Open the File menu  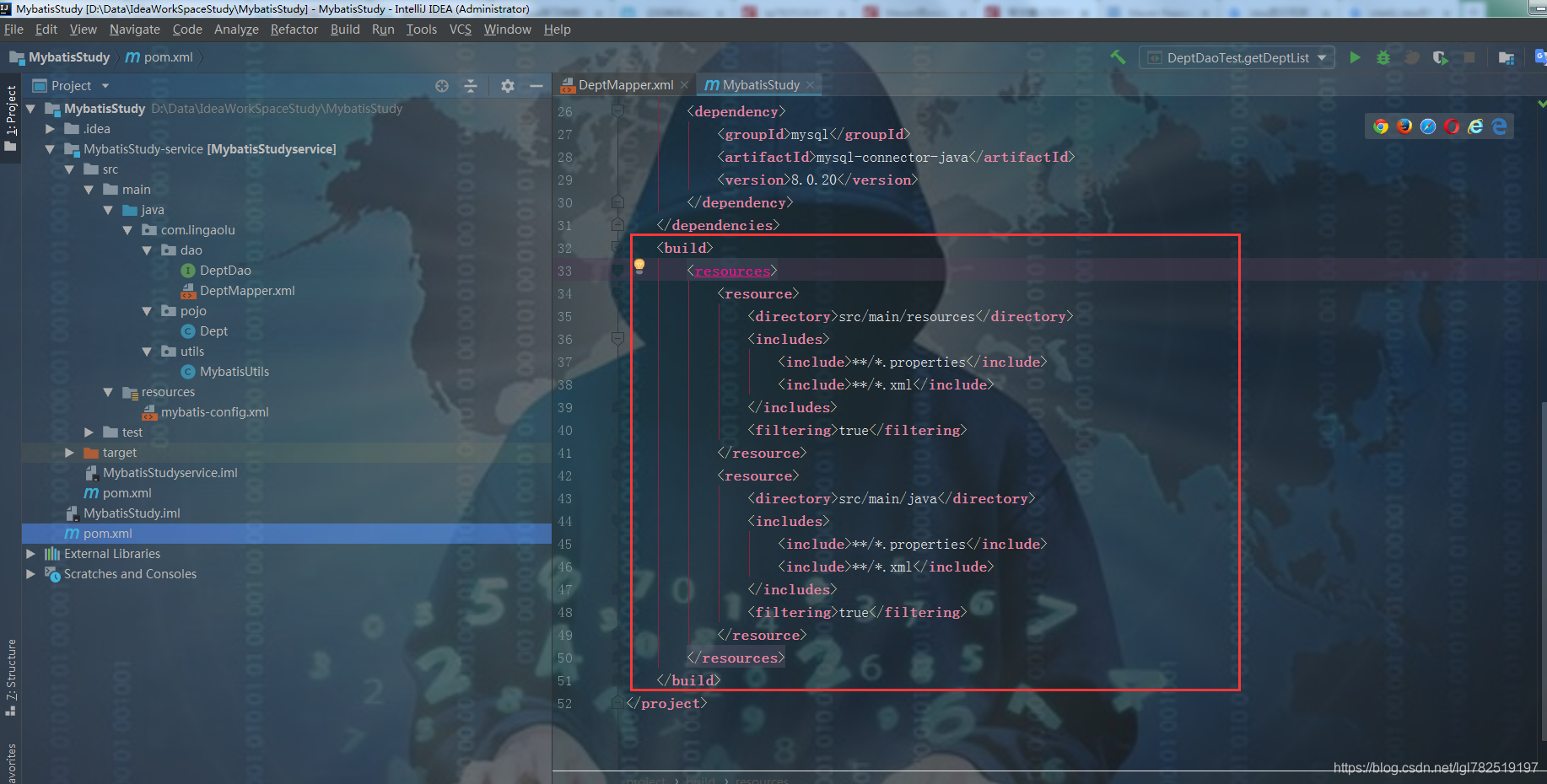pos(13,30)
